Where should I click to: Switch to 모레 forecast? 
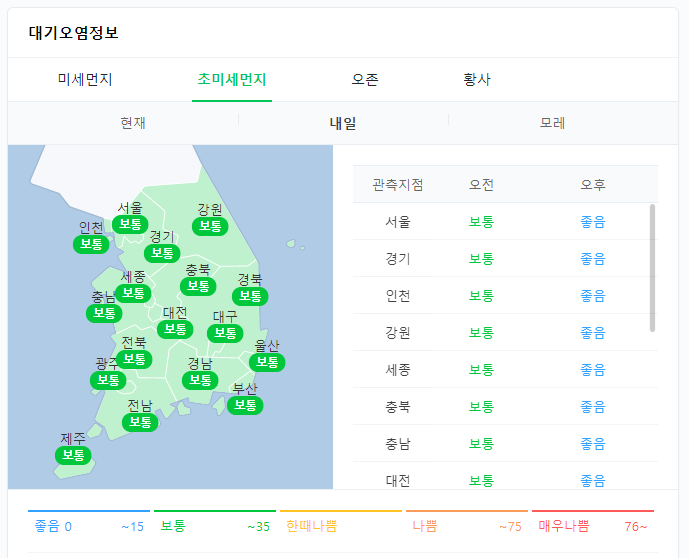pyautogui.click(x=552, y=123)
